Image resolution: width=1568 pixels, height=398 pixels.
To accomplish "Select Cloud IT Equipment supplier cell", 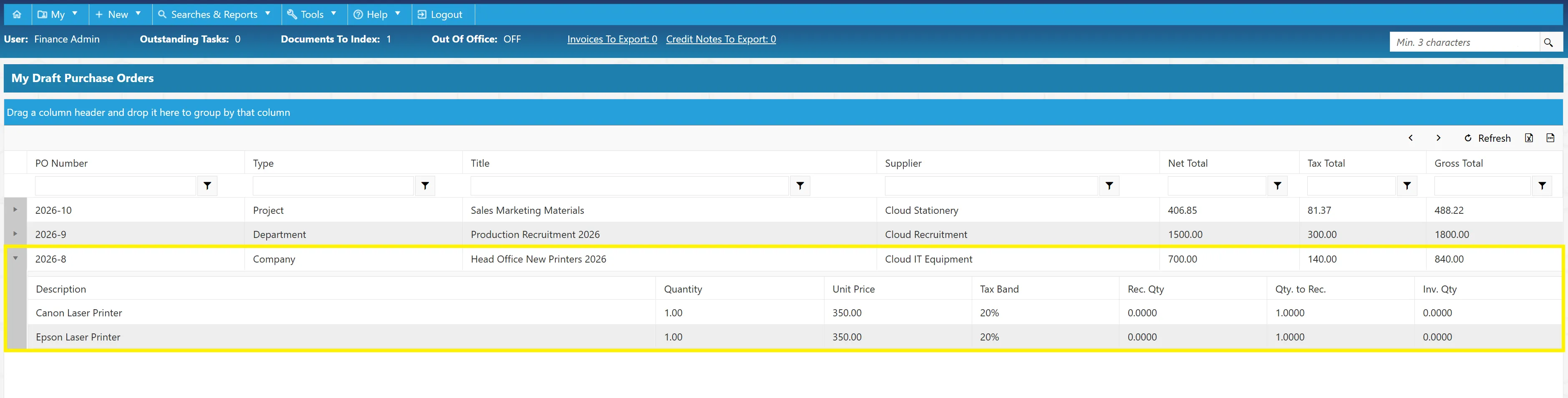I will (1018, 259).
